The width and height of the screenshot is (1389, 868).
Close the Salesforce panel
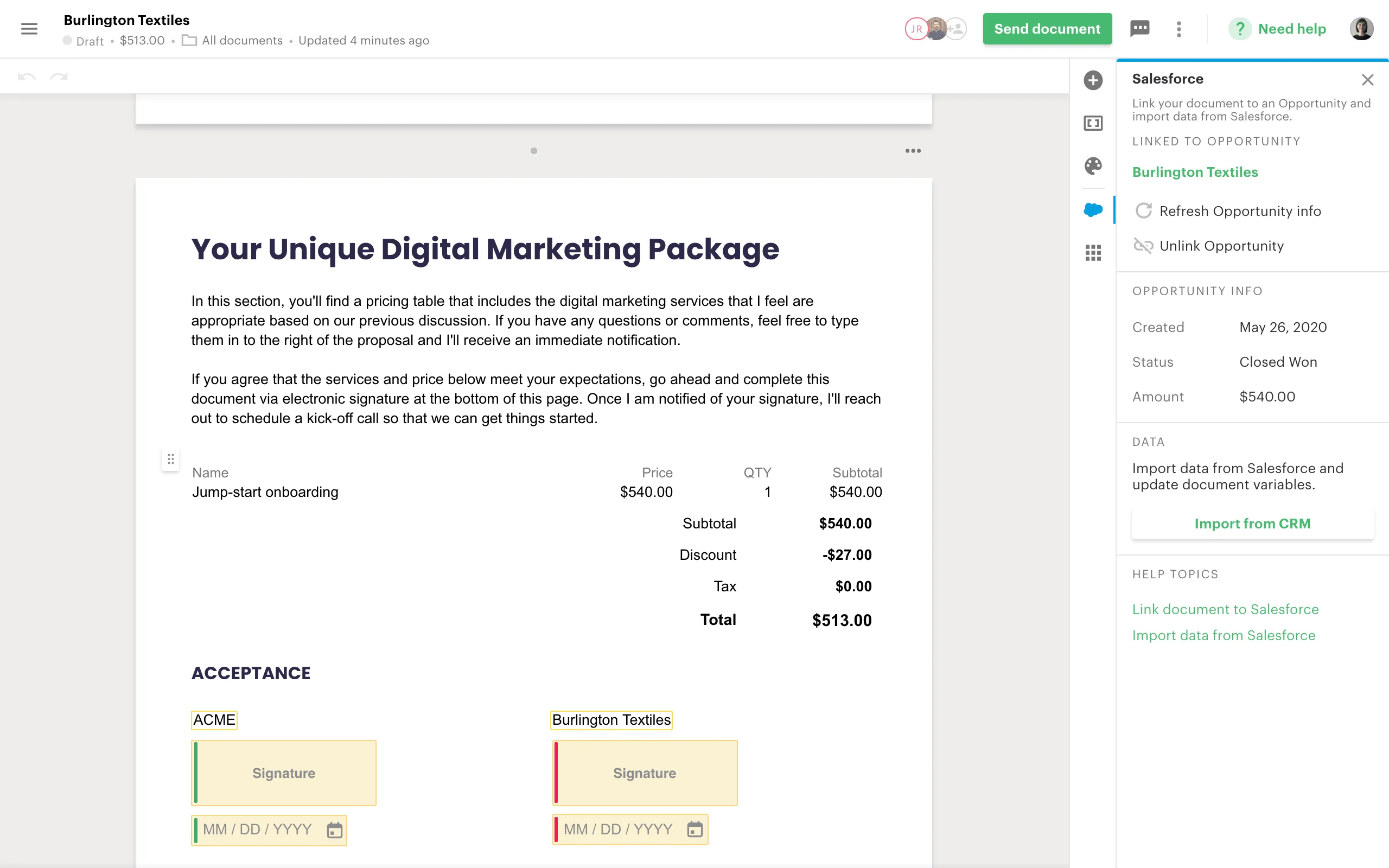pos(1367,80)
